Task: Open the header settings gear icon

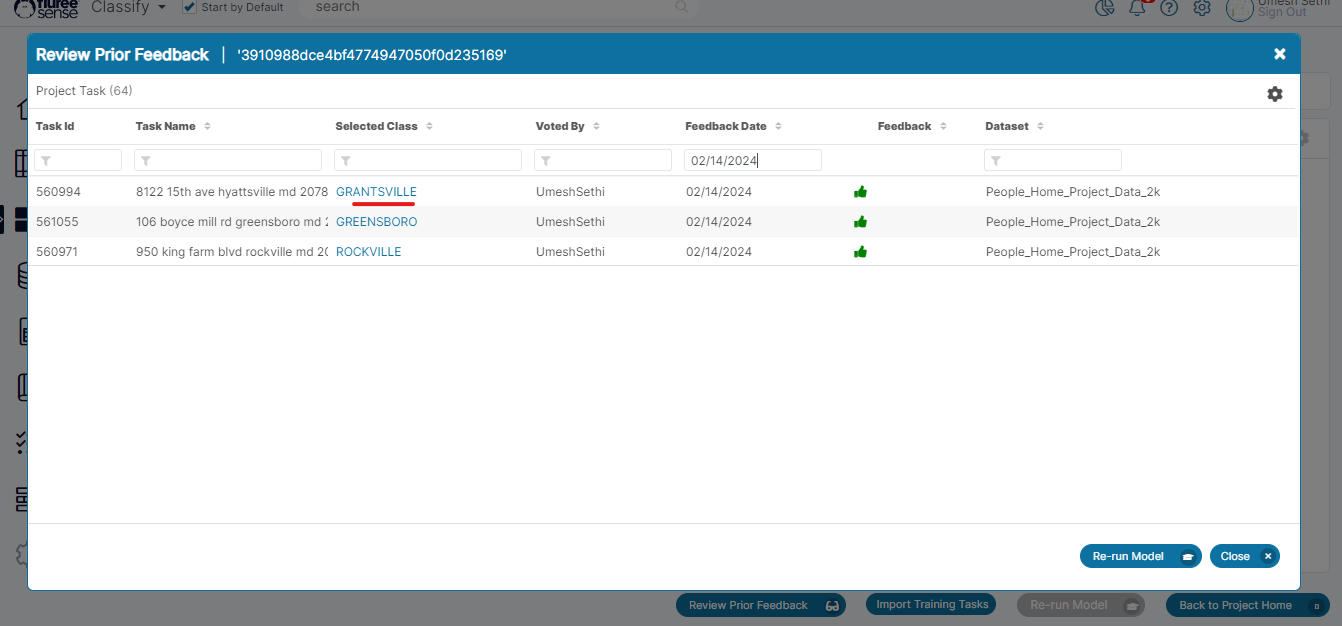Action: pos(1202,8)
